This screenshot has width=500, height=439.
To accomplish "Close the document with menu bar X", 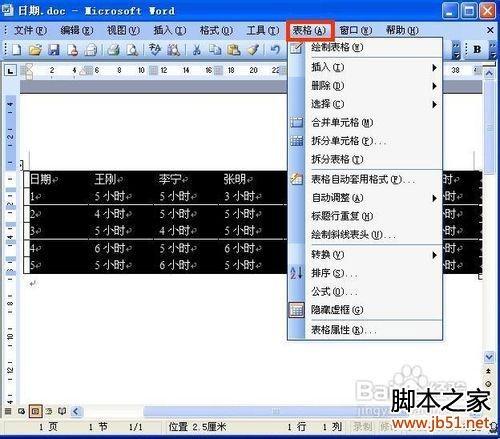I will point(490,30).
